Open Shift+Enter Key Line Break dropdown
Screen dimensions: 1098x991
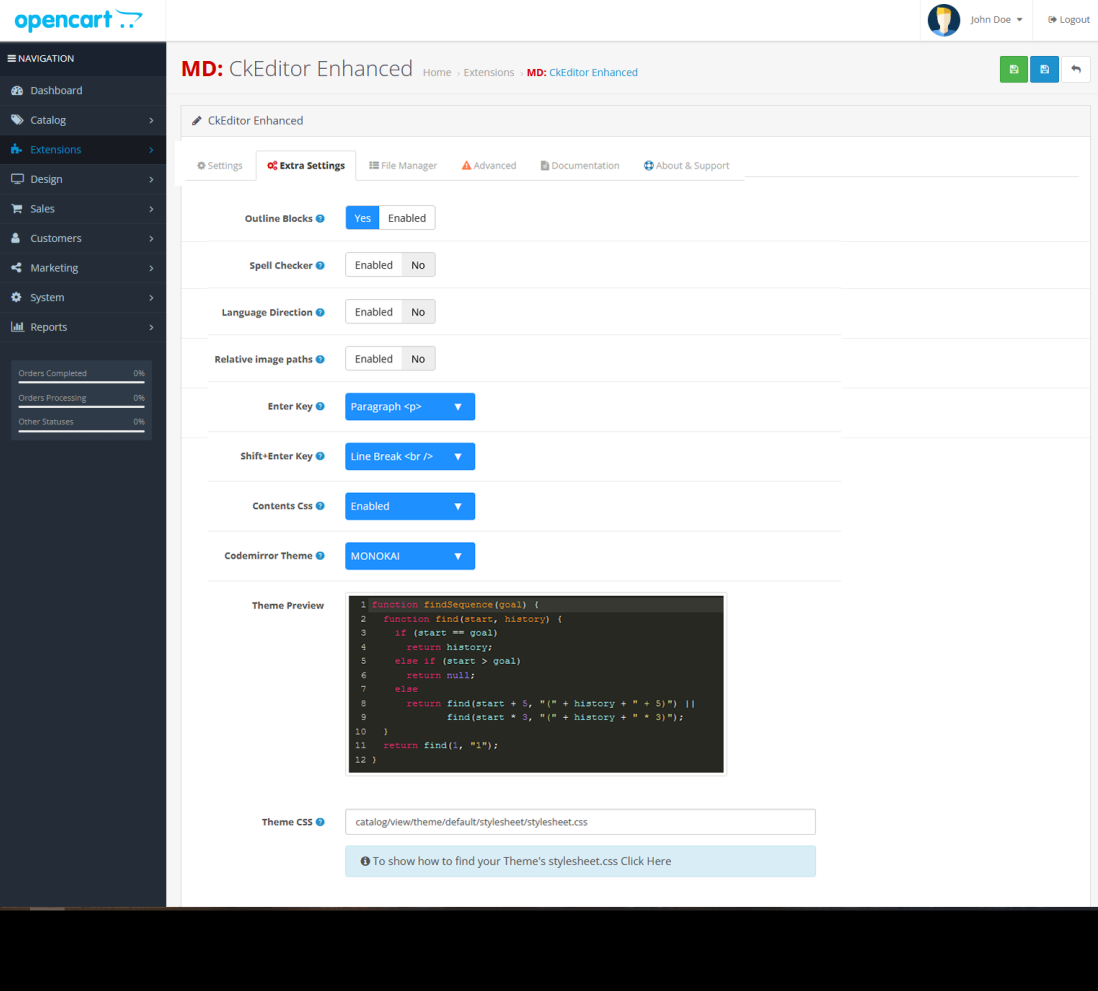point(410,457)
